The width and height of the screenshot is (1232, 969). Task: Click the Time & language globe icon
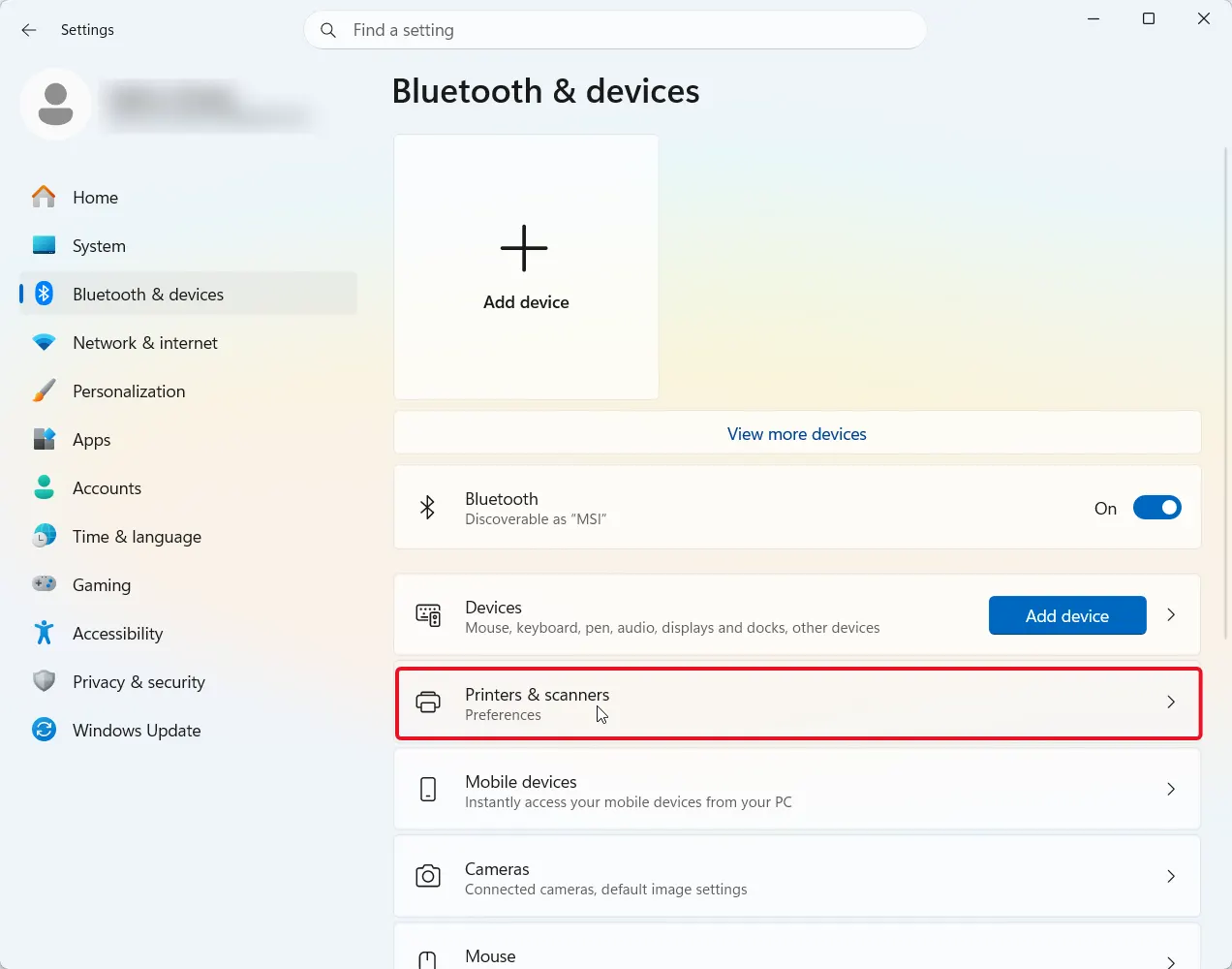click(x=44, y=536)
